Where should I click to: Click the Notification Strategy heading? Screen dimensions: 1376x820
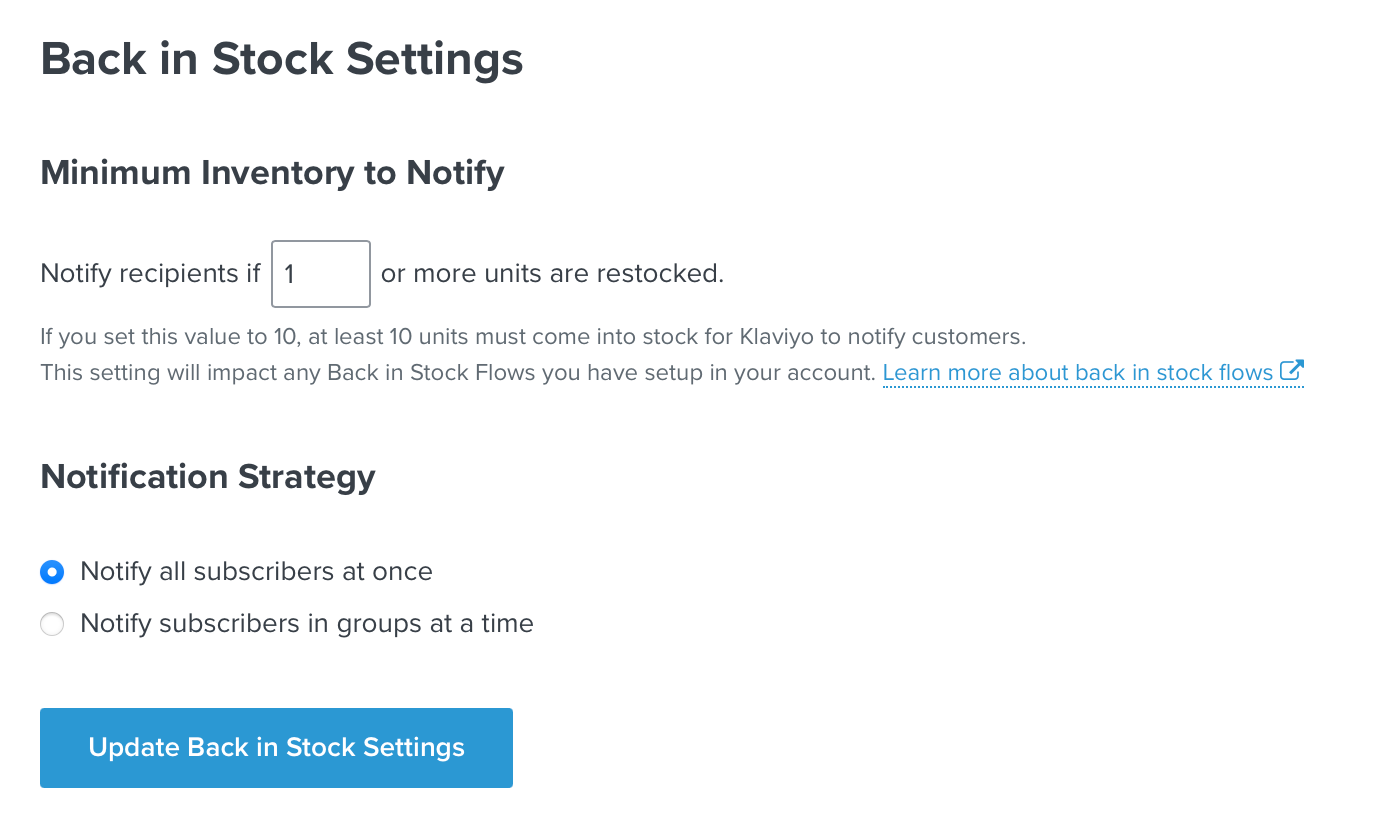click(208, 477)
